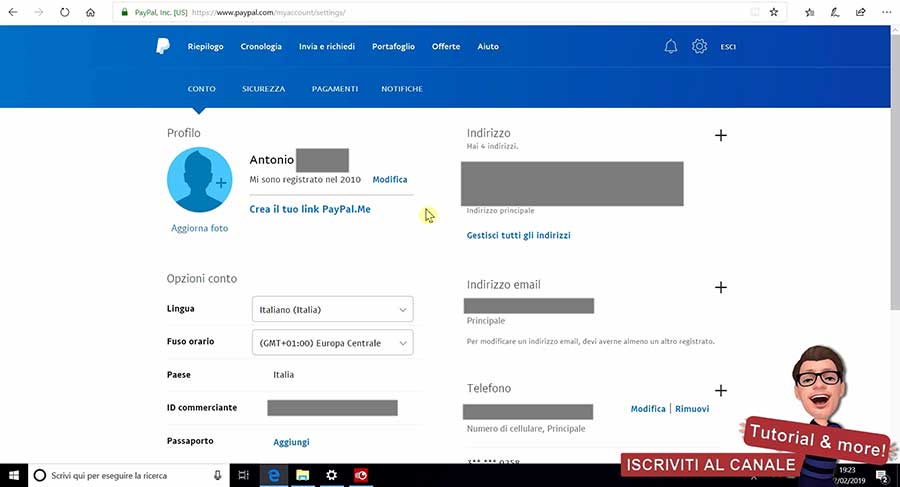Open File Explorer from taskbar
This screenshot has width=900, height=487.
[302, 476]
